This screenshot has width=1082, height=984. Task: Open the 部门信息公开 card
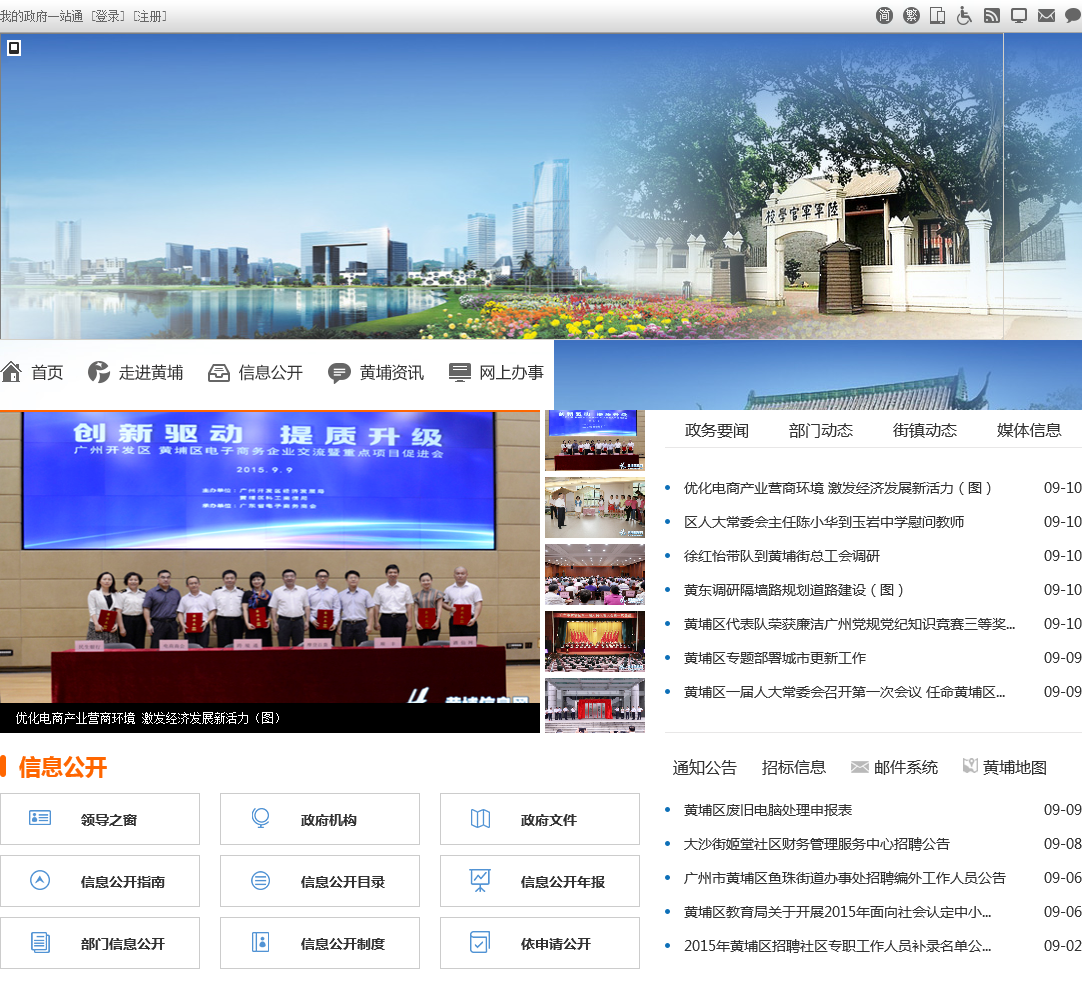(x=100, y=943)
